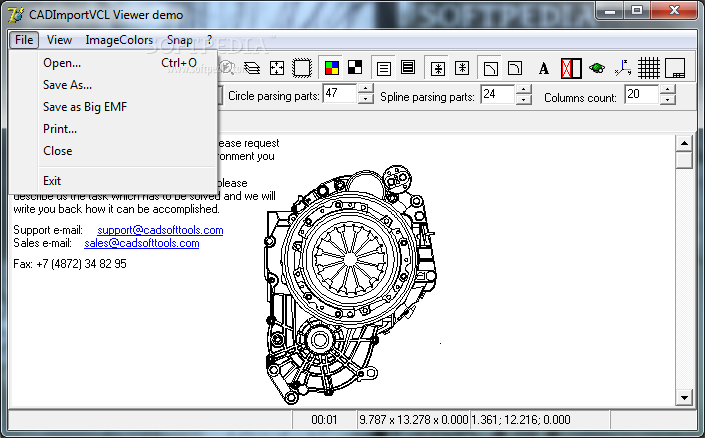This screenshot has height=438, width=705.
Task: Click the vertical scrollbar down arrow
Action: click(x=684, y=397)
